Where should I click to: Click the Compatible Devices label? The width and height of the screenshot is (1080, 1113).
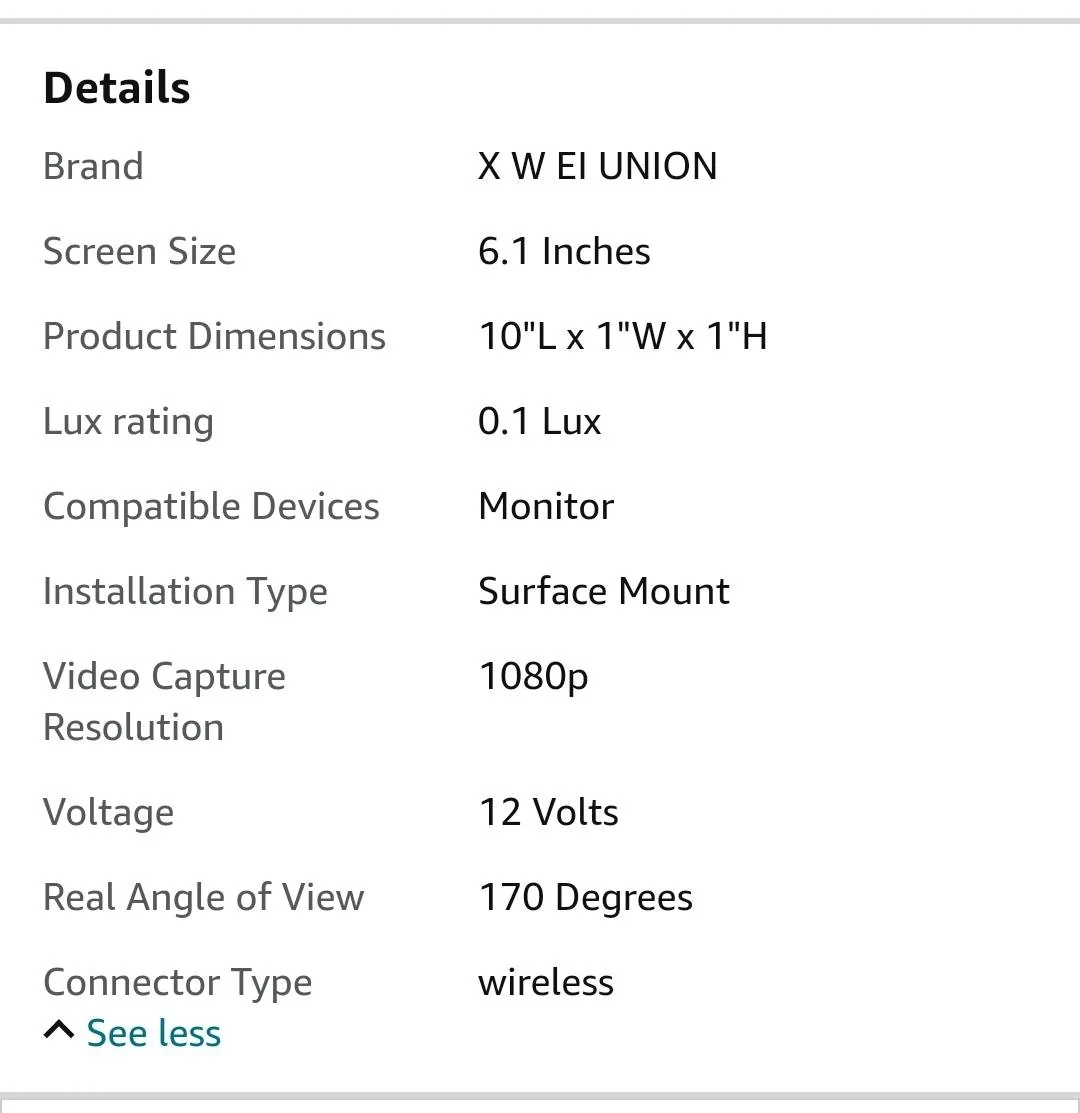click(x=211, y=507)
